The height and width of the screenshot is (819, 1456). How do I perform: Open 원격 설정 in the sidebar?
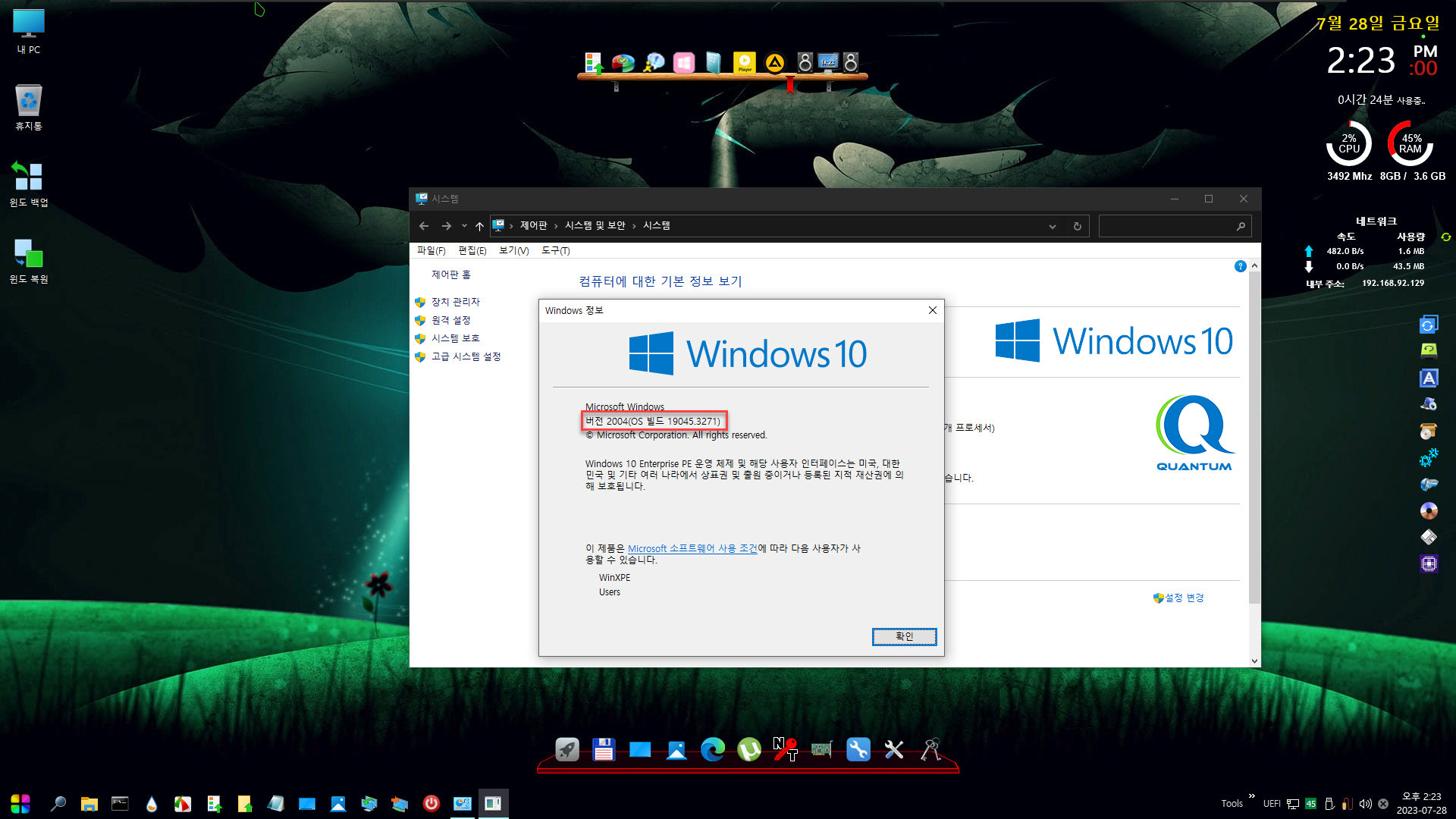tap(450, 320)
